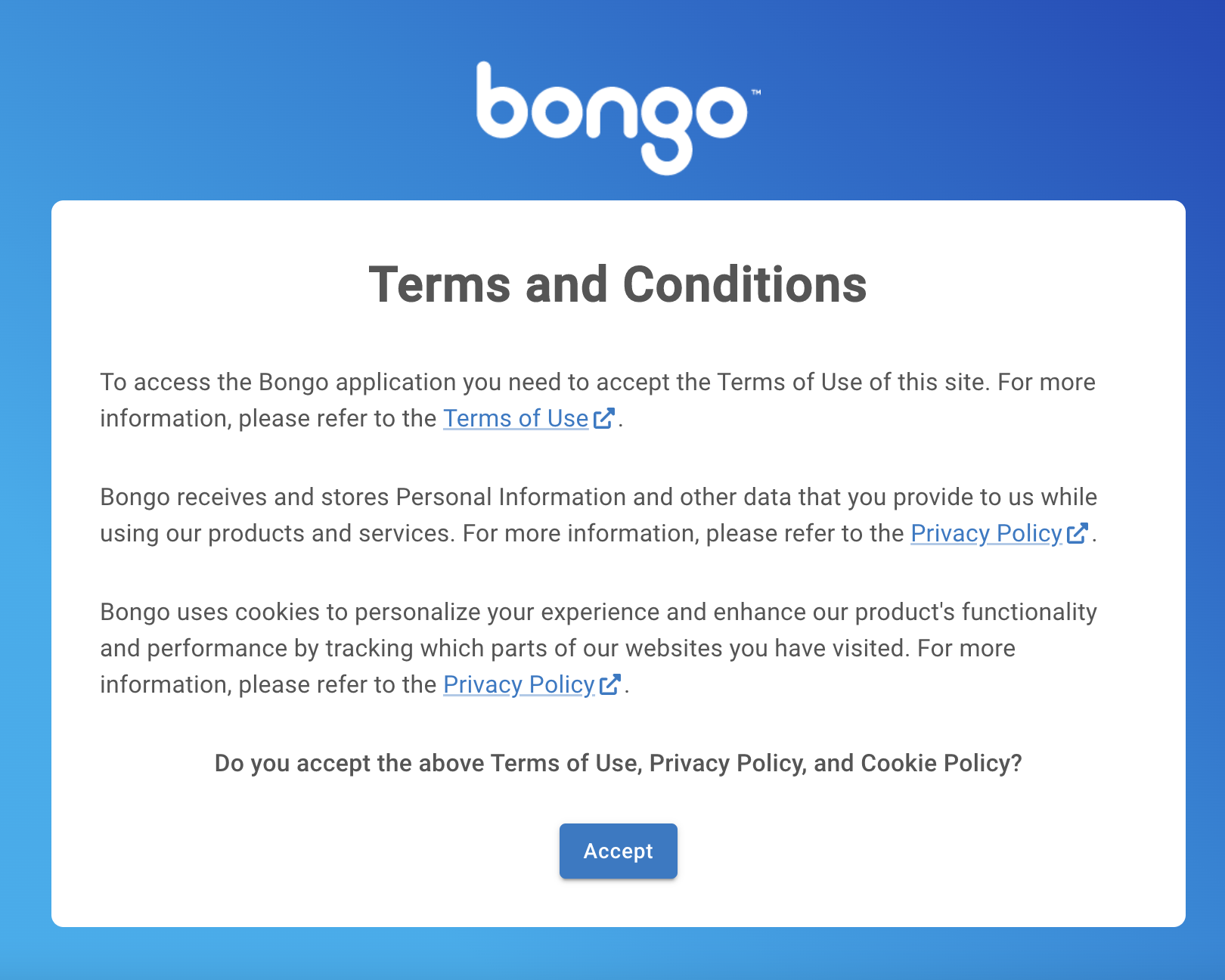Click external-link icon next to Terms of Use

603,418
